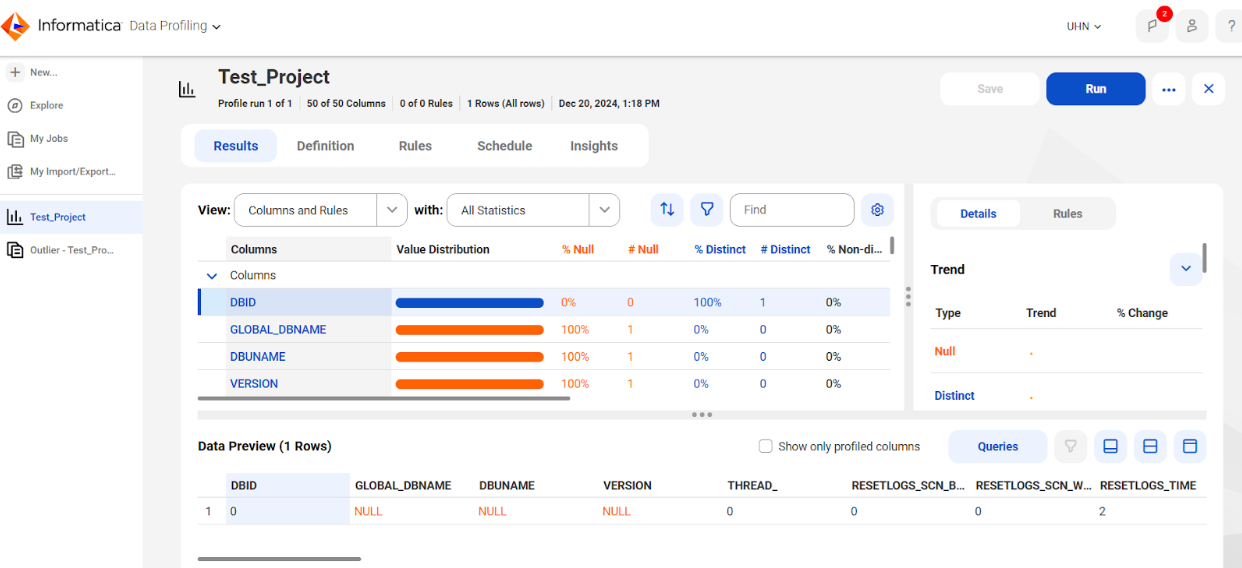The width and height of the screenshot is (1242, 568).
Task: Select the Rules tab in side panel
Action: (x=1067, y=214)
